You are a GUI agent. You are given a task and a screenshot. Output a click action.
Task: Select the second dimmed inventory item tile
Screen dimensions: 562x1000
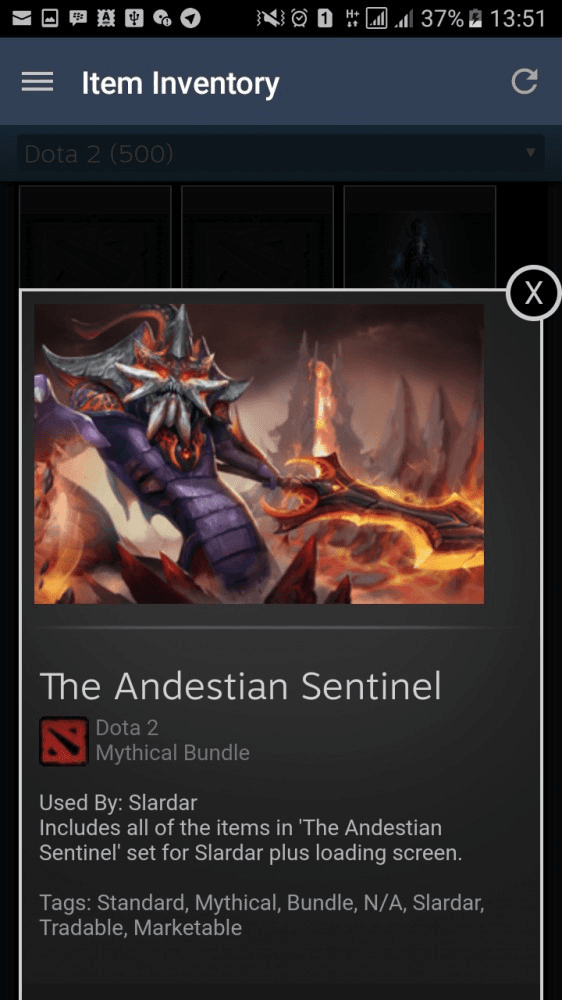258,237
